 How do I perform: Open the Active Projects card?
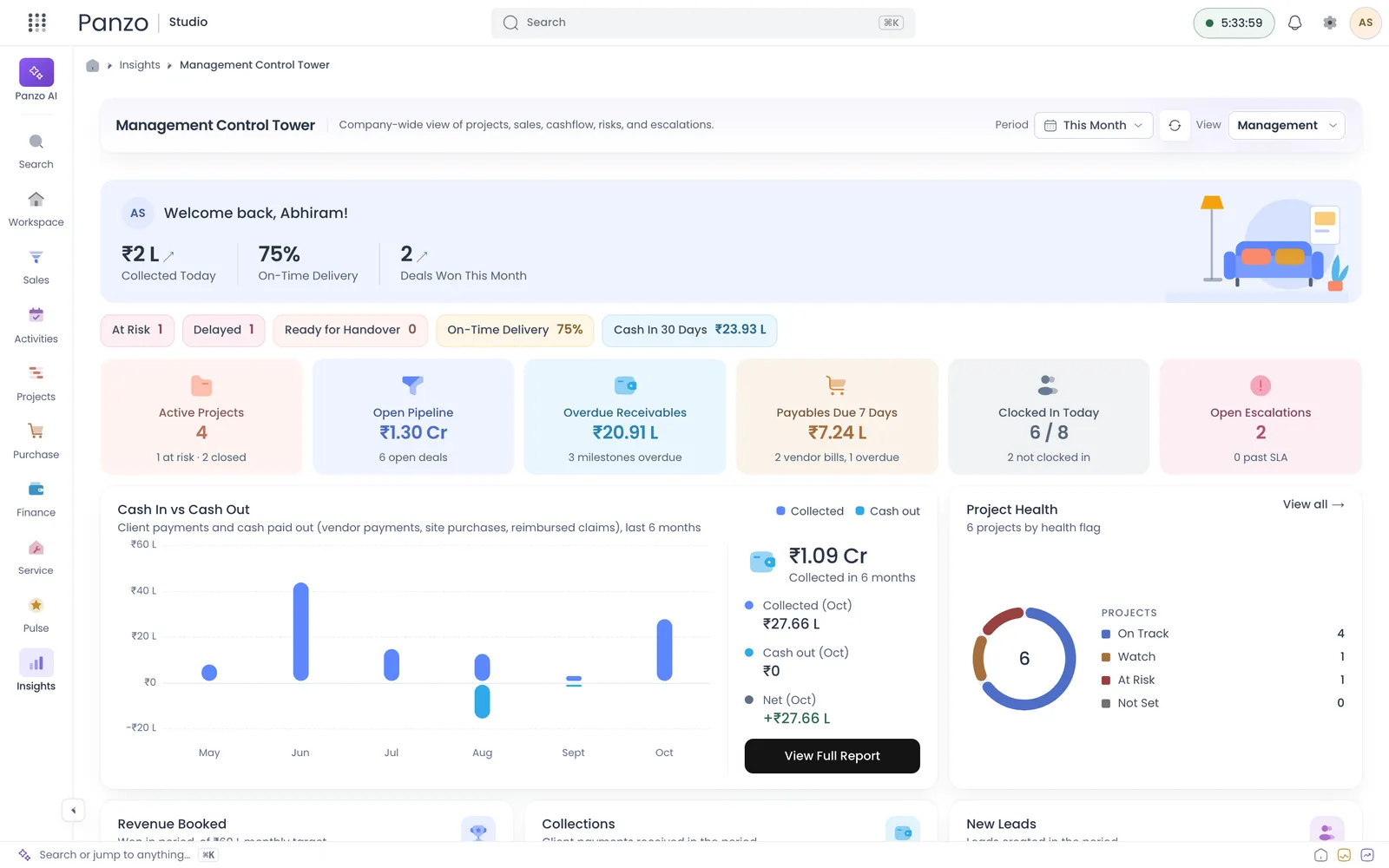tap(201, 417)
